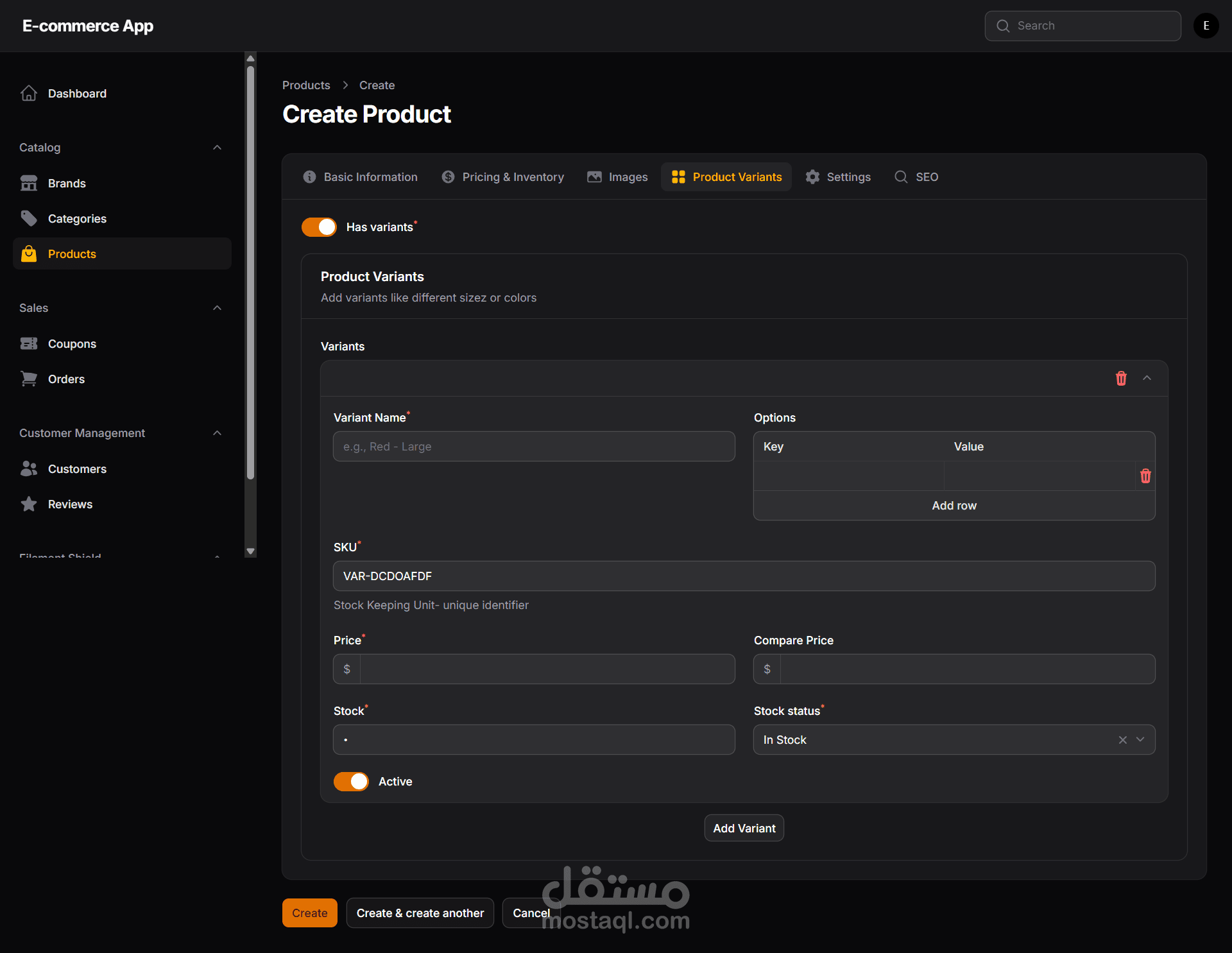Click the user avatar E icon
The height and width of the screenshot is (953, 1232).
click(1206, 26)
